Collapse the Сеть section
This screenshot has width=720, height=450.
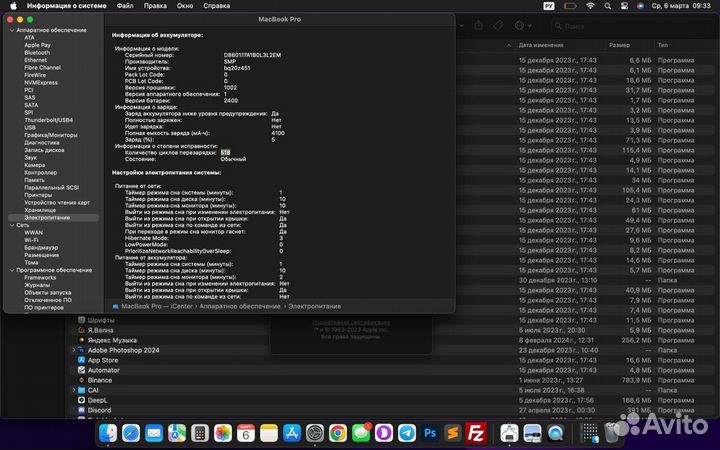coord(12,225)
